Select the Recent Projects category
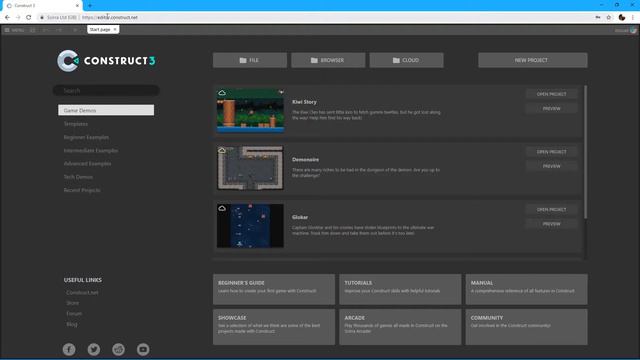 click(x=82, y=190)
